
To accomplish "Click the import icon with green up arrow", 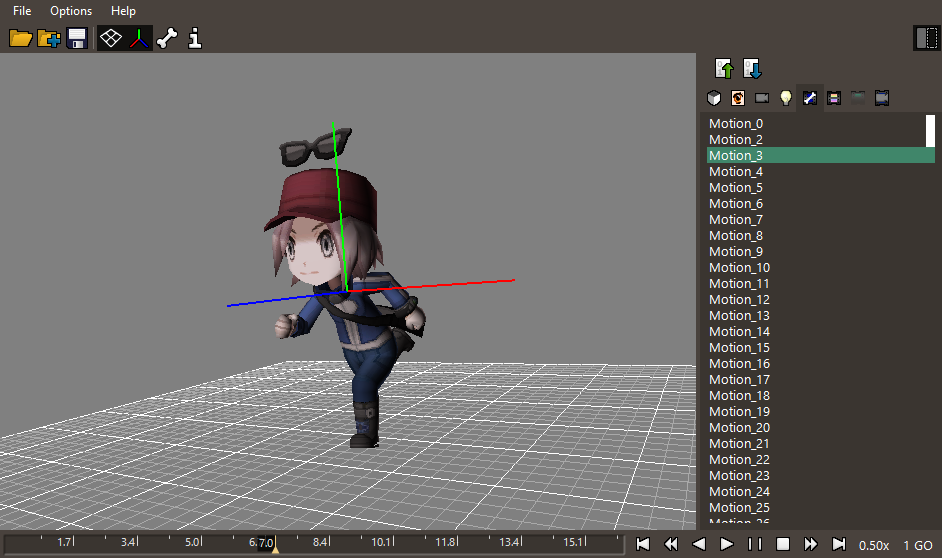I will click(x=724, y=68).
